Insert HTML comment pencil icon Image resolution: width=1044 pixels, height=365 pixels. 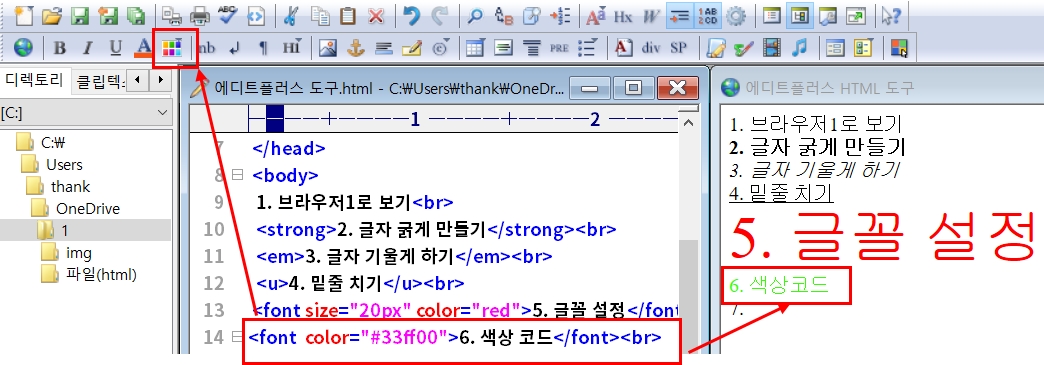pyautogui.click(x=411, y=47)
